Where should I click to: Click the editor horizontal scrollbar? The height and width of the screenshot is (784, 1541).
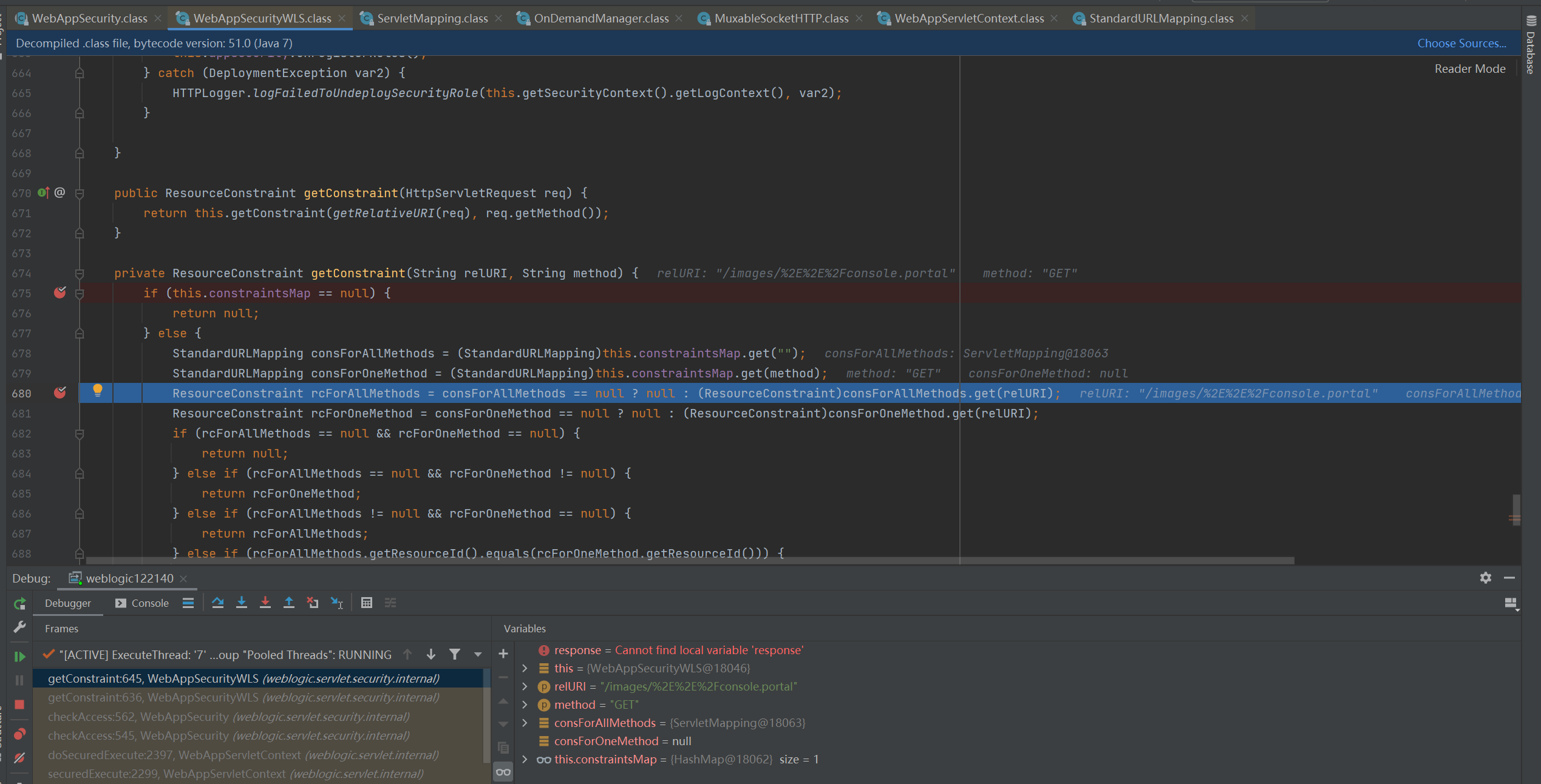point(690,561)
